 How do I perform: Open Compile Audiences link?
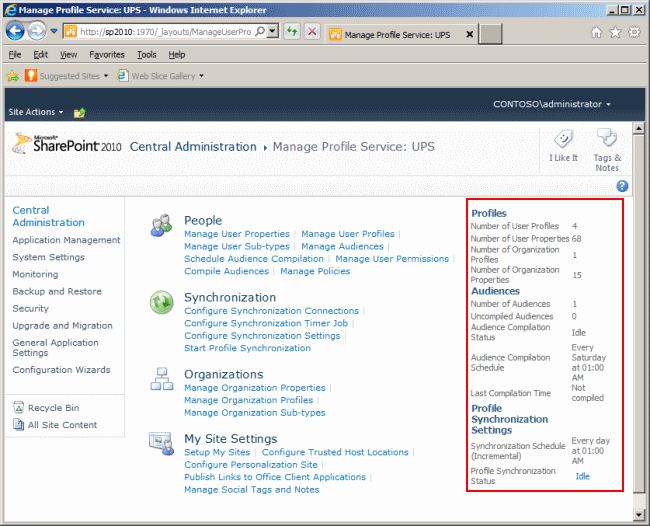click(226, 271)
